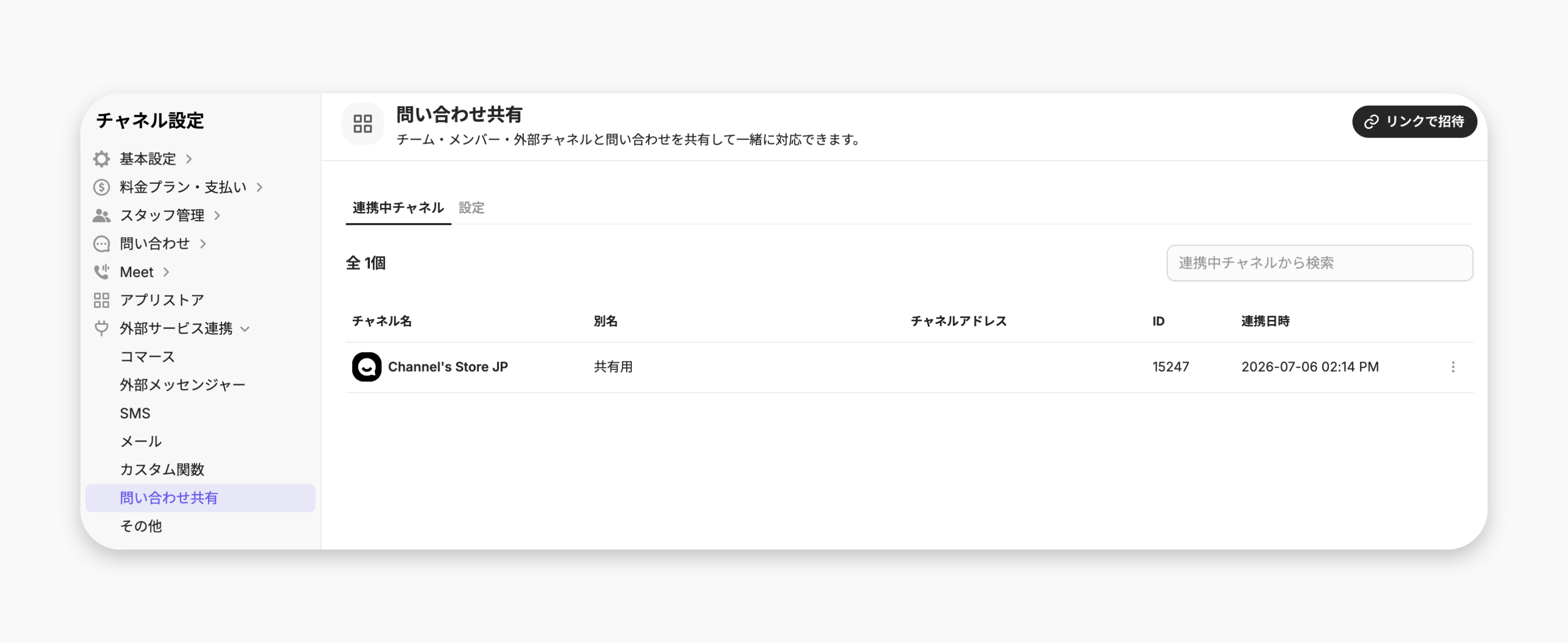Open スタッフ管理 in the sidebar
Image resolution: width=1568 pixels, height=643 pixels.
pos(162,216)
